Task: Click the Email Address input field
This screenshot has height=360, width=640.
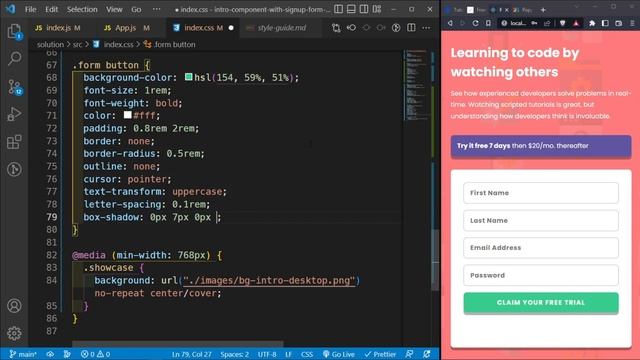Action: click(541, 247)
